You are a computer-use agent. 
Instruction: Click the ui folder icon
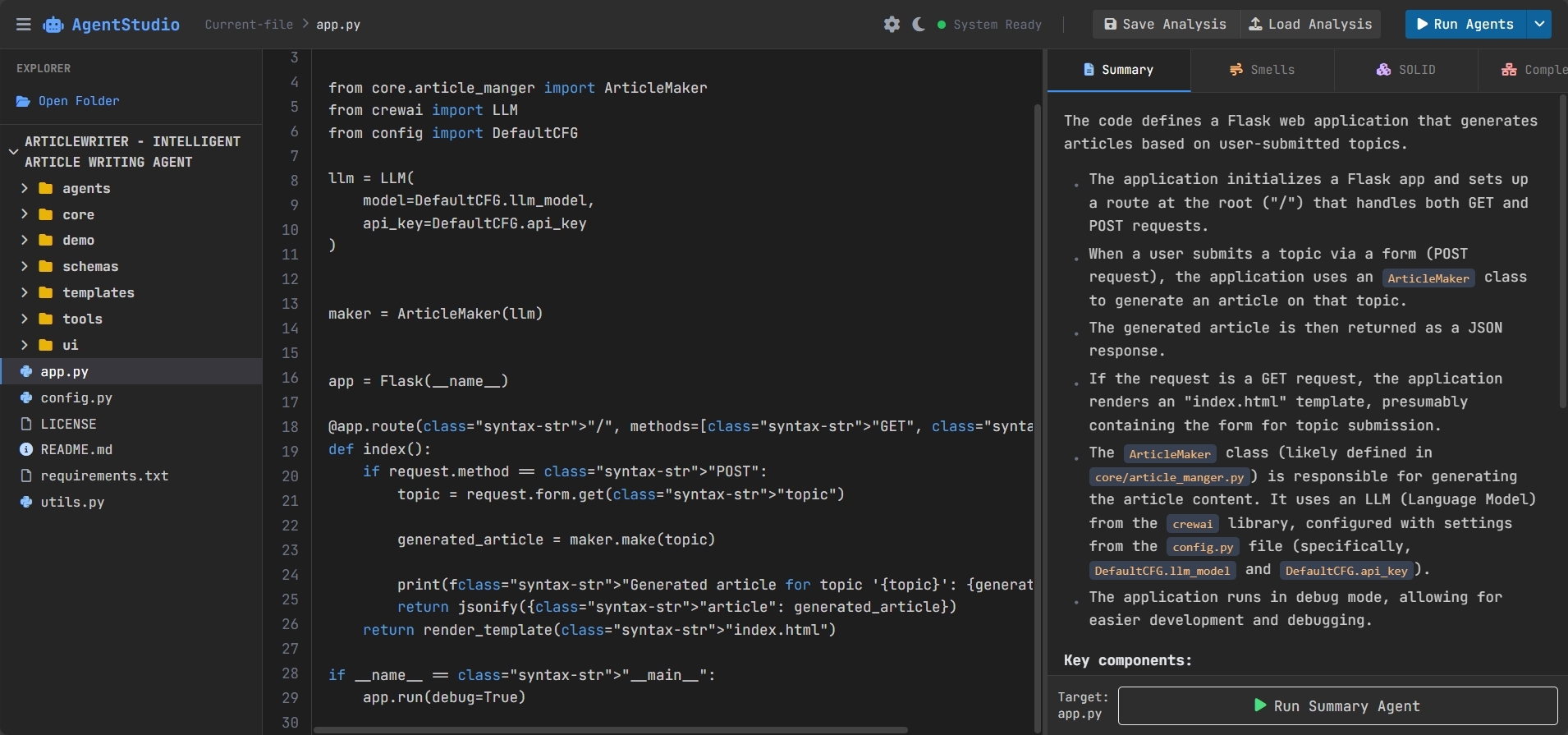[x=46, y=345]
